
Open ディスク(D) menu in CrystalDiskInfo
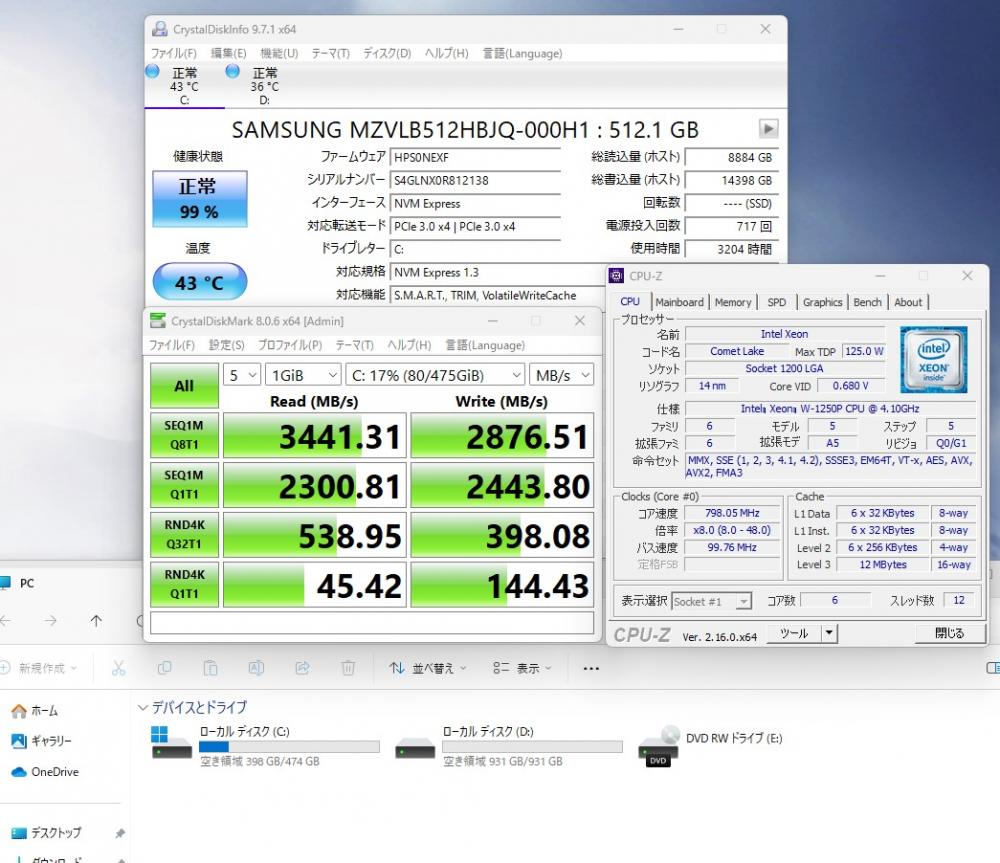tap(387, 54)
